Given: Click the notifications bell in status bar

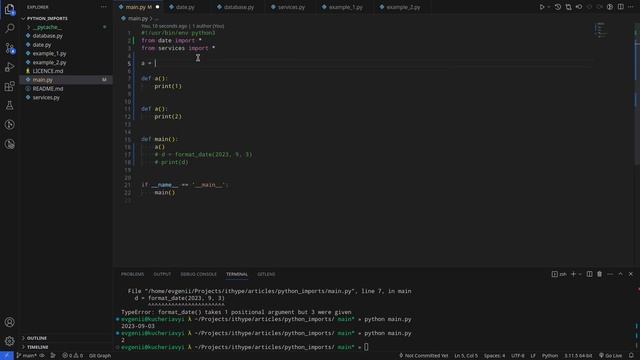Looking at the screenshot, I should tap(631, 356).
